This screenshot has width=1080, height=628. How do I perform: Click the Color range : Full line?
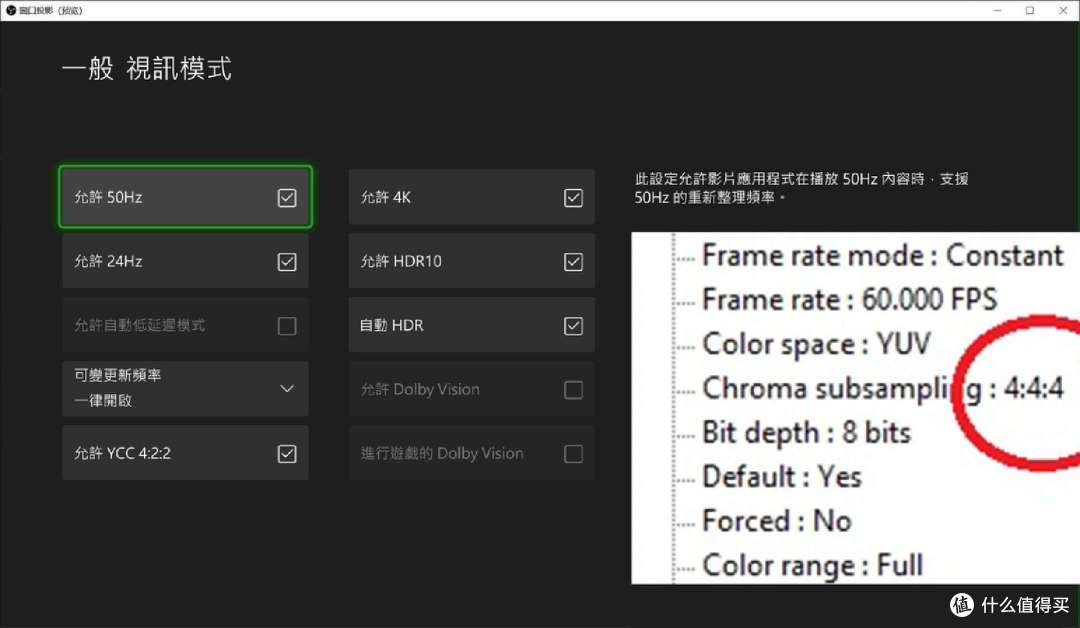(812, 565)
